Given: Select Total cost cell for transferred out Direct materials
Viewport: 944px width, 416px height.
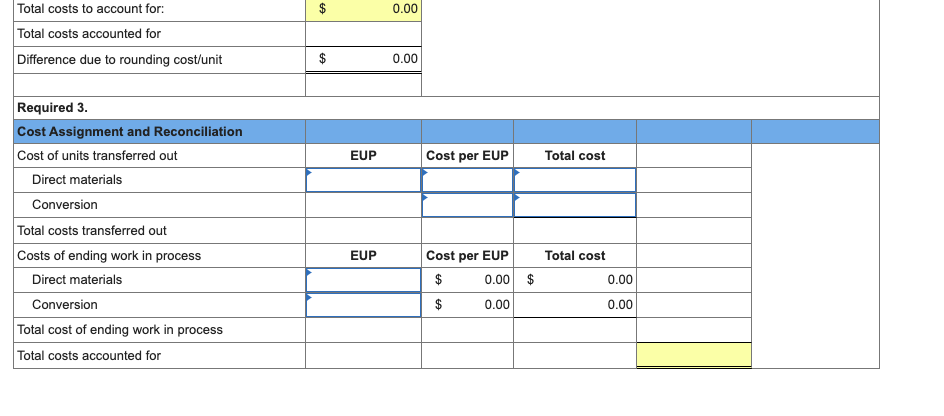Looking at the screenshot, I should pyautogui.click(x=574, y=180).
